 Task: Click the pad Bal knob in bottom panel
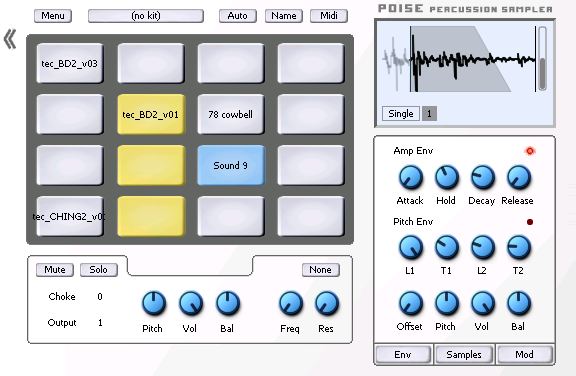228,303
